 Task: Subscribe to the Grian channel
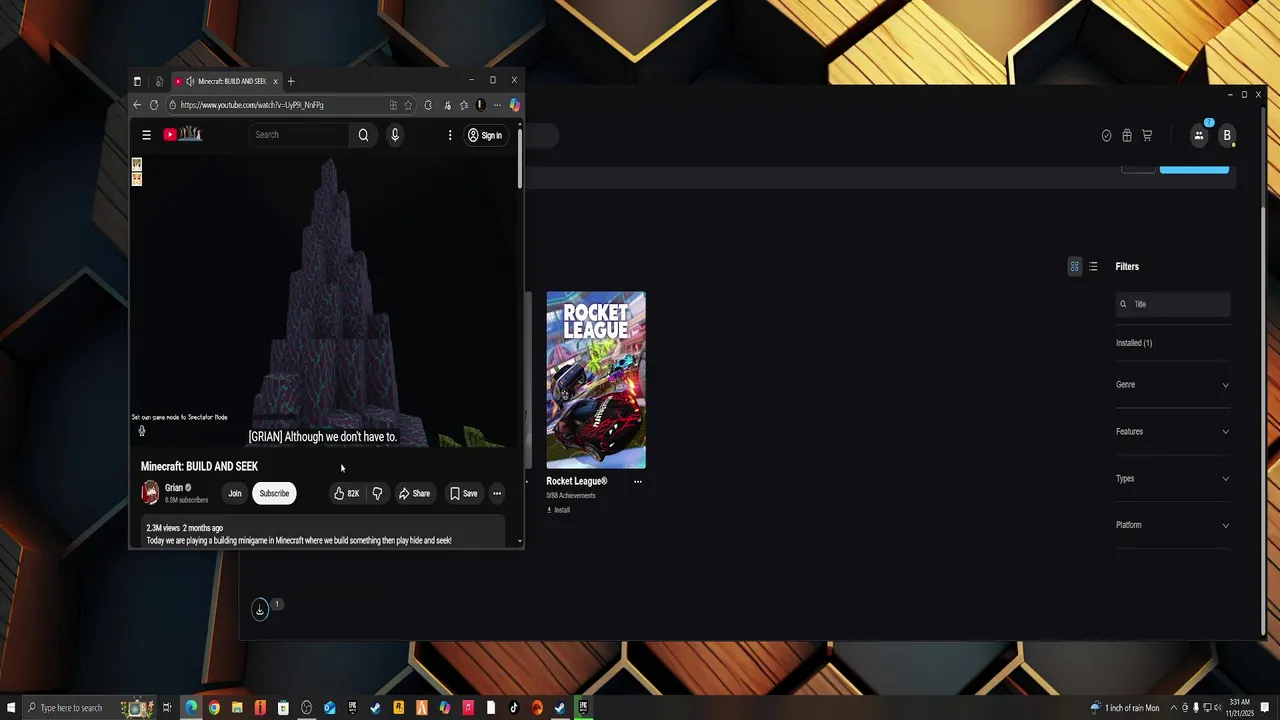[x=274, y=493]
